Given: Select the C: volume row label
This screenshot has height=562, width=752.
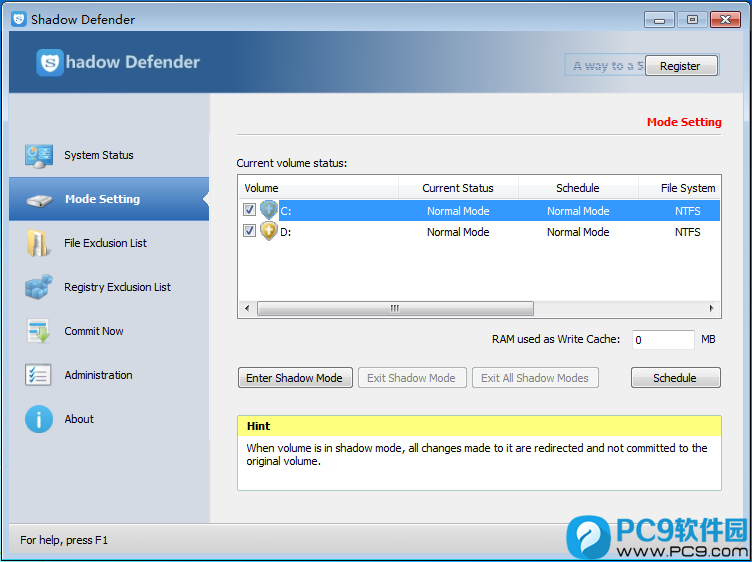Looking at the screenshot, I should tap(286, 211).
